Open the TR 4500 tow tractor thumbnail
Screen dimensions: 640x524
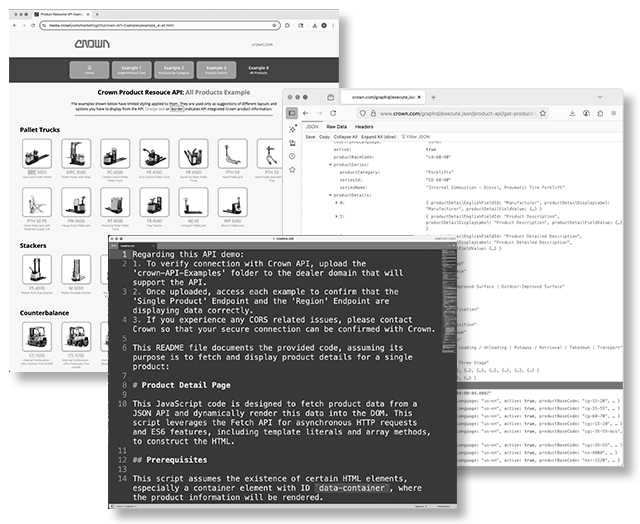(154, 202)
